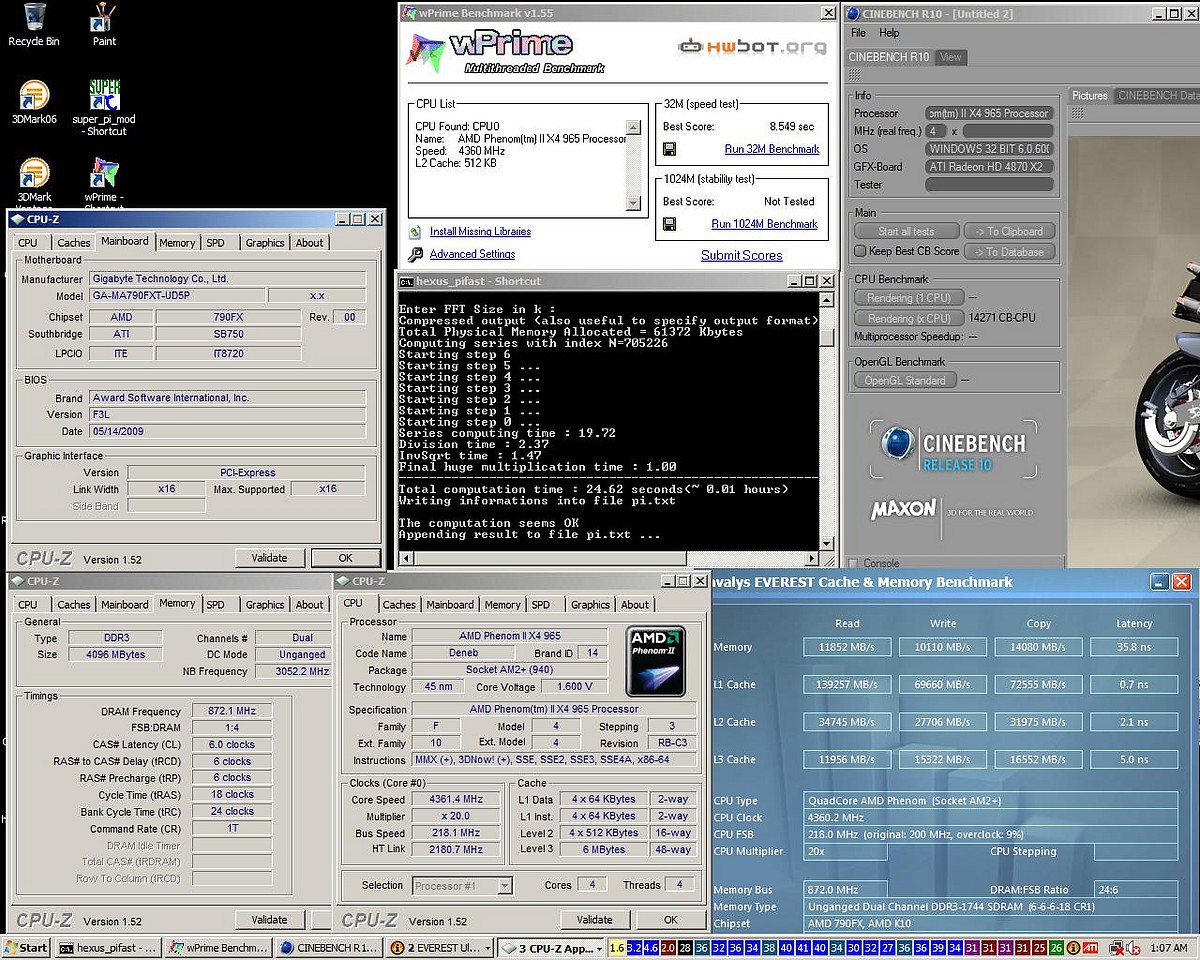The width and height of the screenshot is (1200, 960).
Task: Click the AMD Phenom II logo in CPU-Z
Action: pos(655,661)
